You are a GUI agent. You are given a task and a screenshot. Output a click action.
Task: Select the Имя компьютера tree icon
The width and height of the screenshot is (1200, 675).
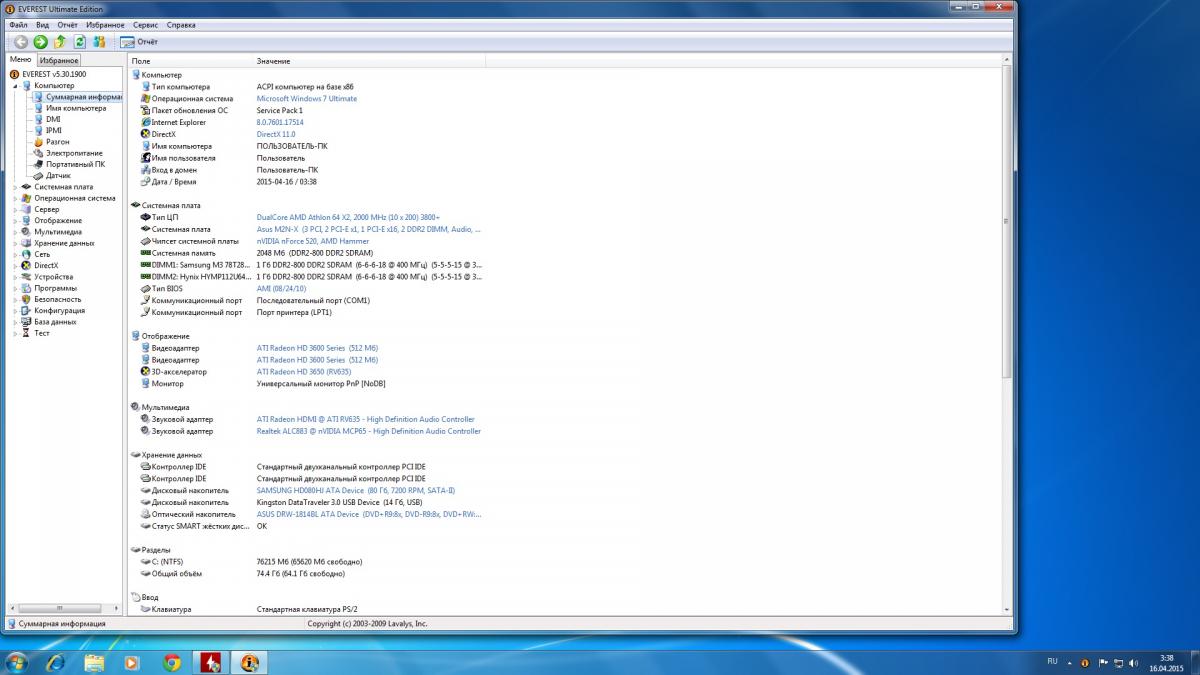point(39,108)
